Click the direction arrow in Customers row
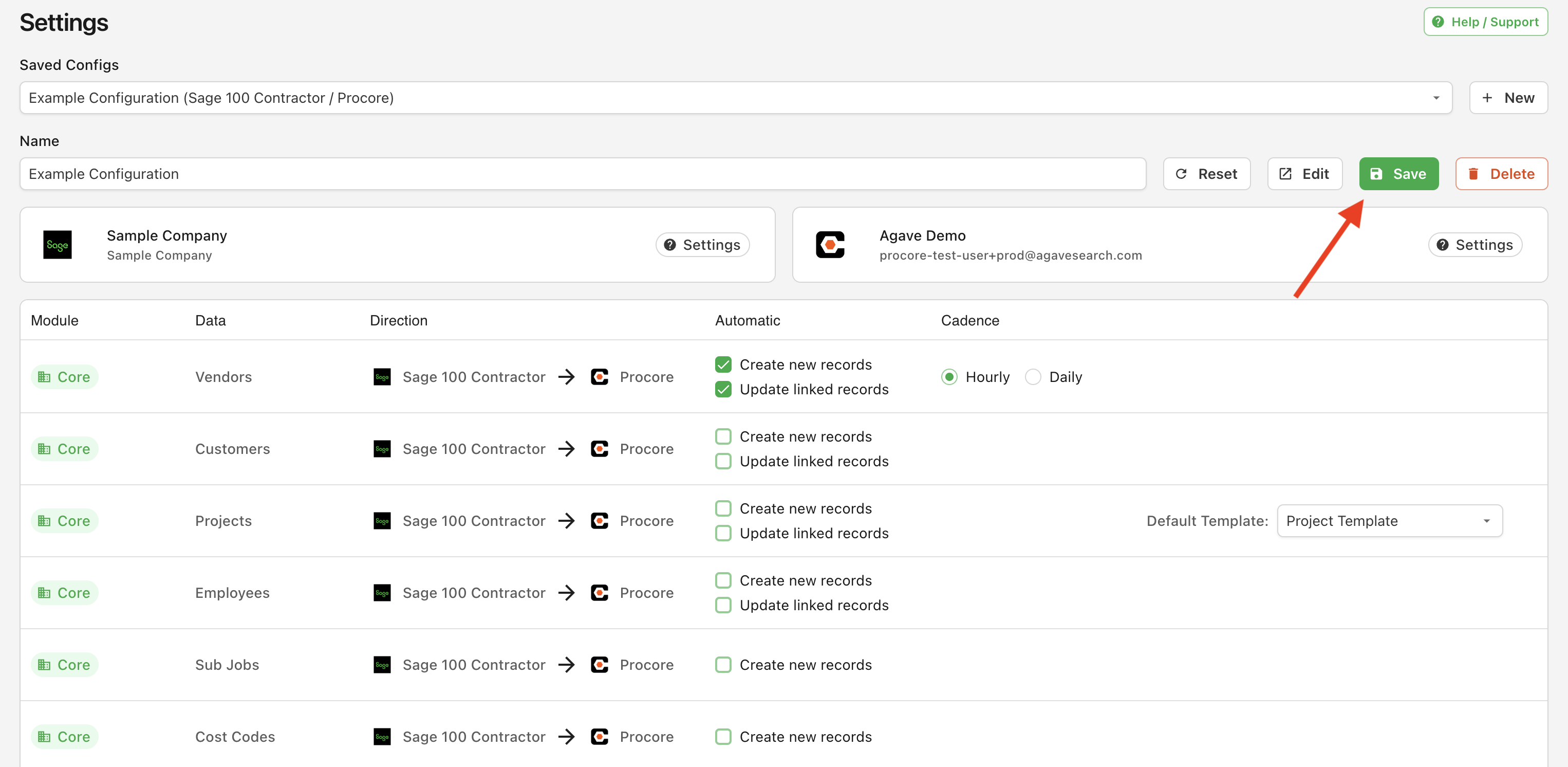This screenshot has width=1568, height=767. 567,448
